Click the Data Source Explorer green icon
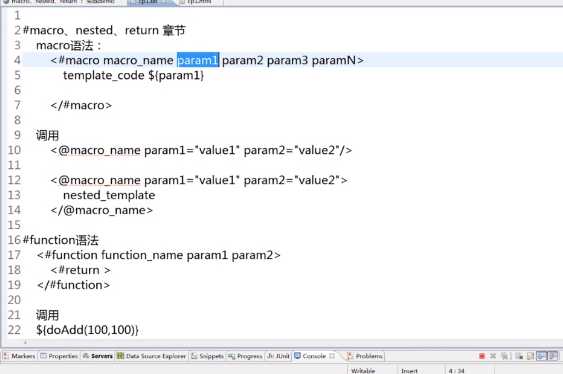Image resolution: width=563 pixels, height=374 pixels. point(121,356)
